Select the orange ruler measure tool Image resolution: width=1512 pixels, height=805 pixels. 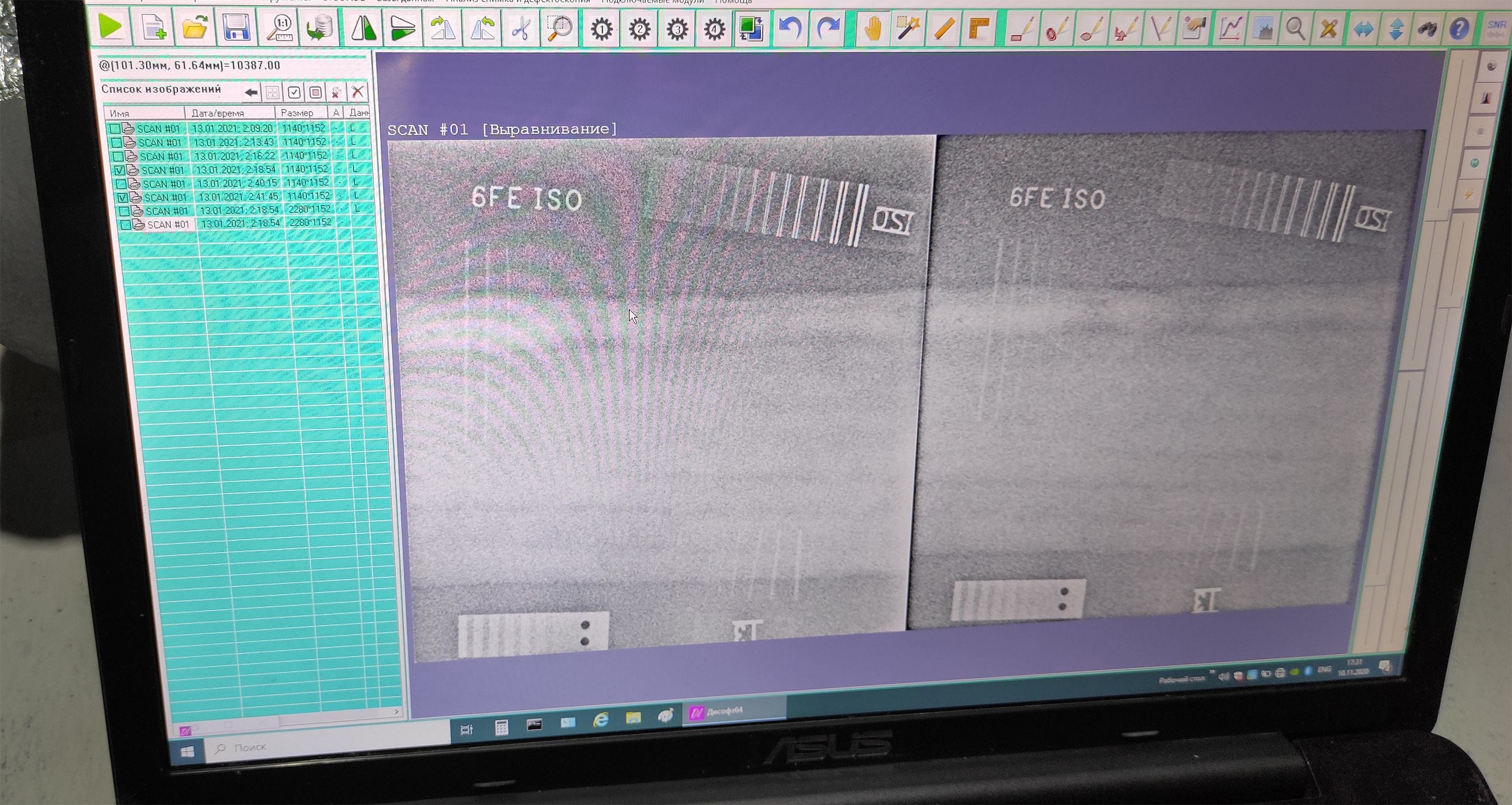943,29
